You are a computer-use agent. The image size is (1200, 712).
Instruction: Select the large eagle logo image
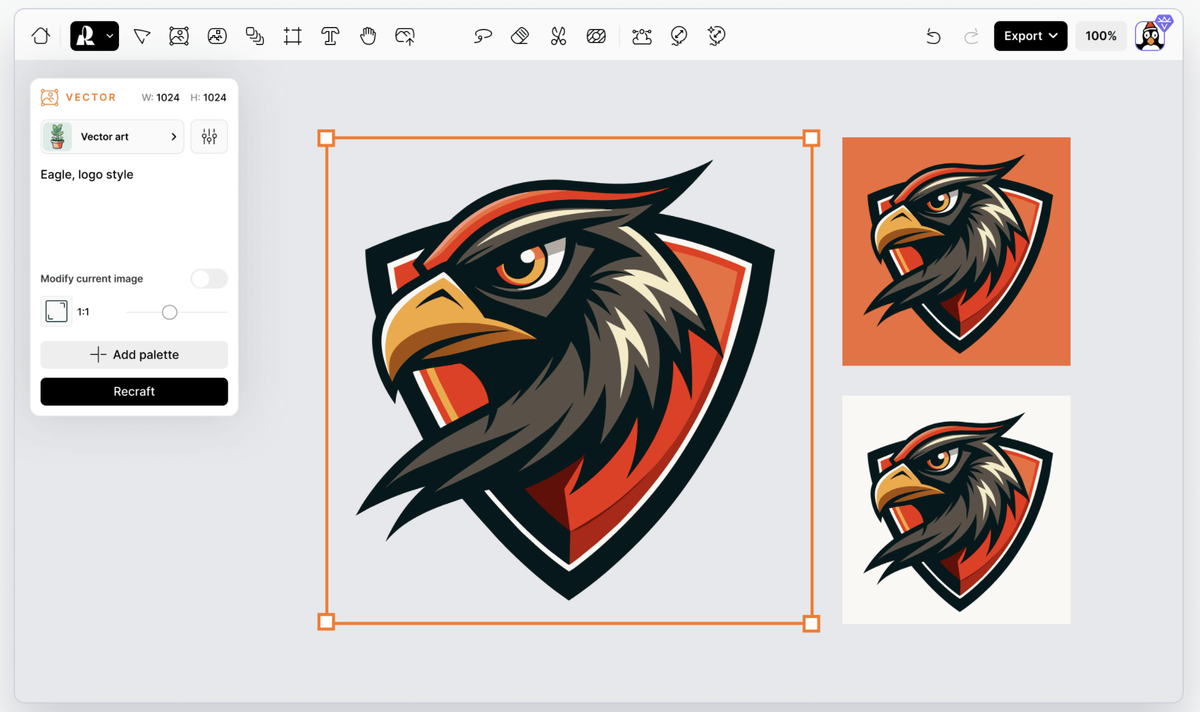[x=568, y=380]
